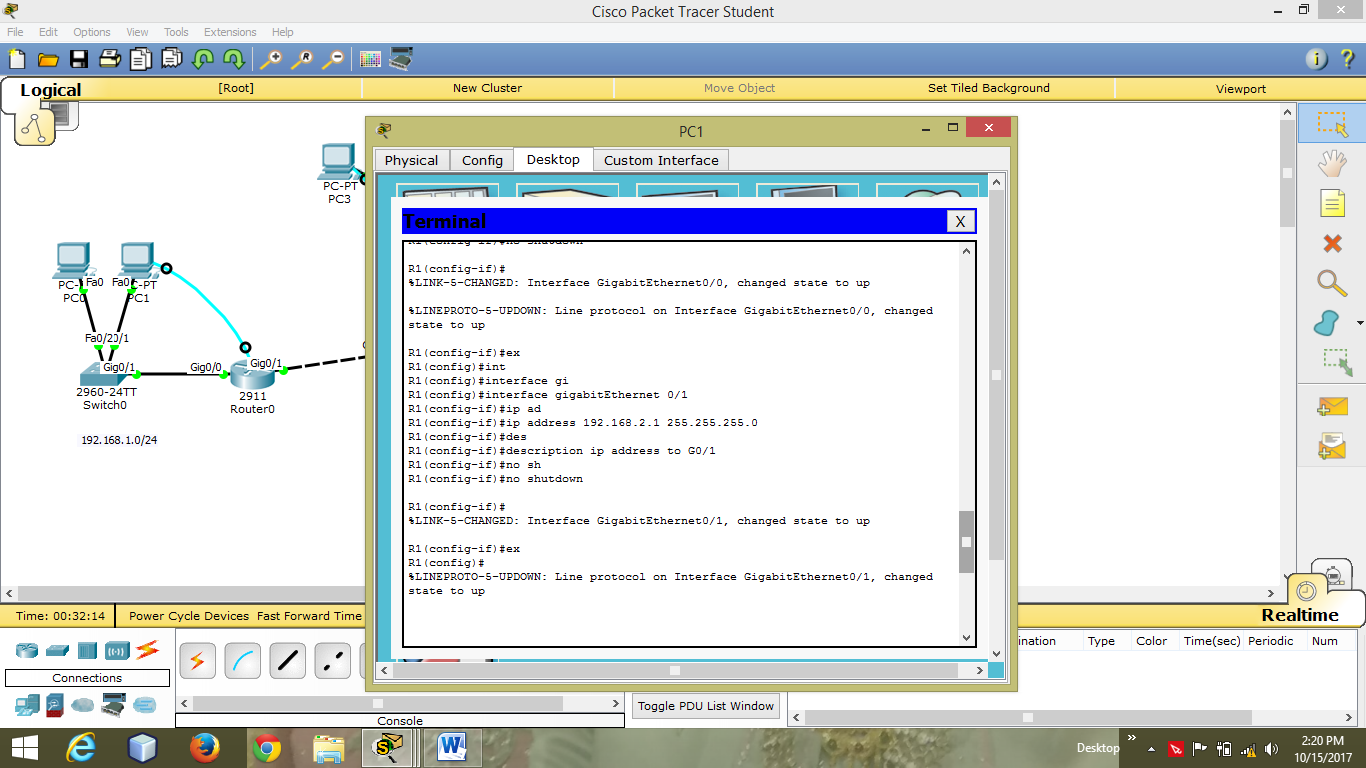Open the View menu
Screen dimensions: 1366x768
(137, 32)
